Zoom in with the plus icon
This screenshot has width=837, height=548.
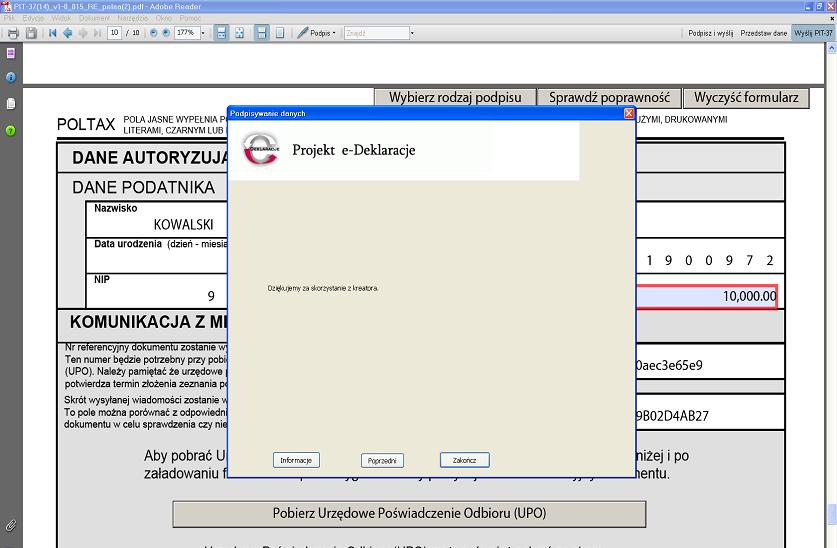pyautogui.click(x=166, y=33)
